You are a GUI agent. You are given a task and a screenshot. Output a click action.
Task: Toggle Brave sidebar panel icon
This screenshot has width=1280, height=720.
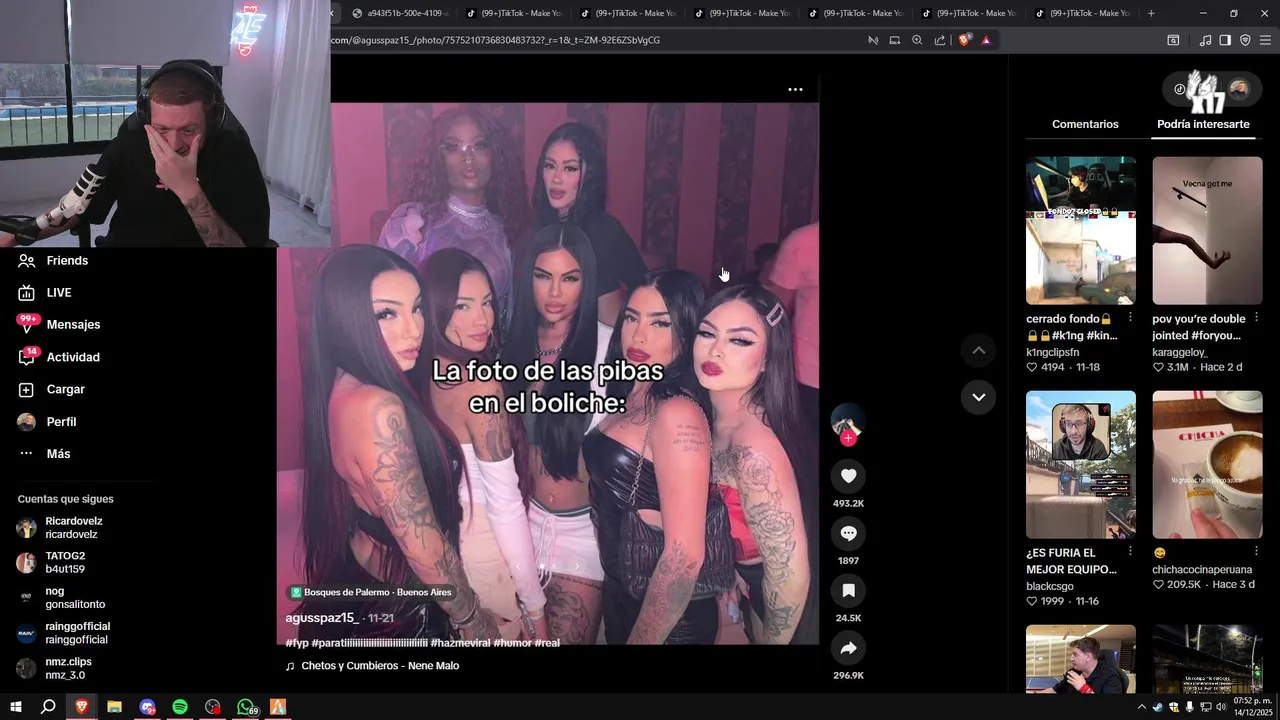(1225, 40)
